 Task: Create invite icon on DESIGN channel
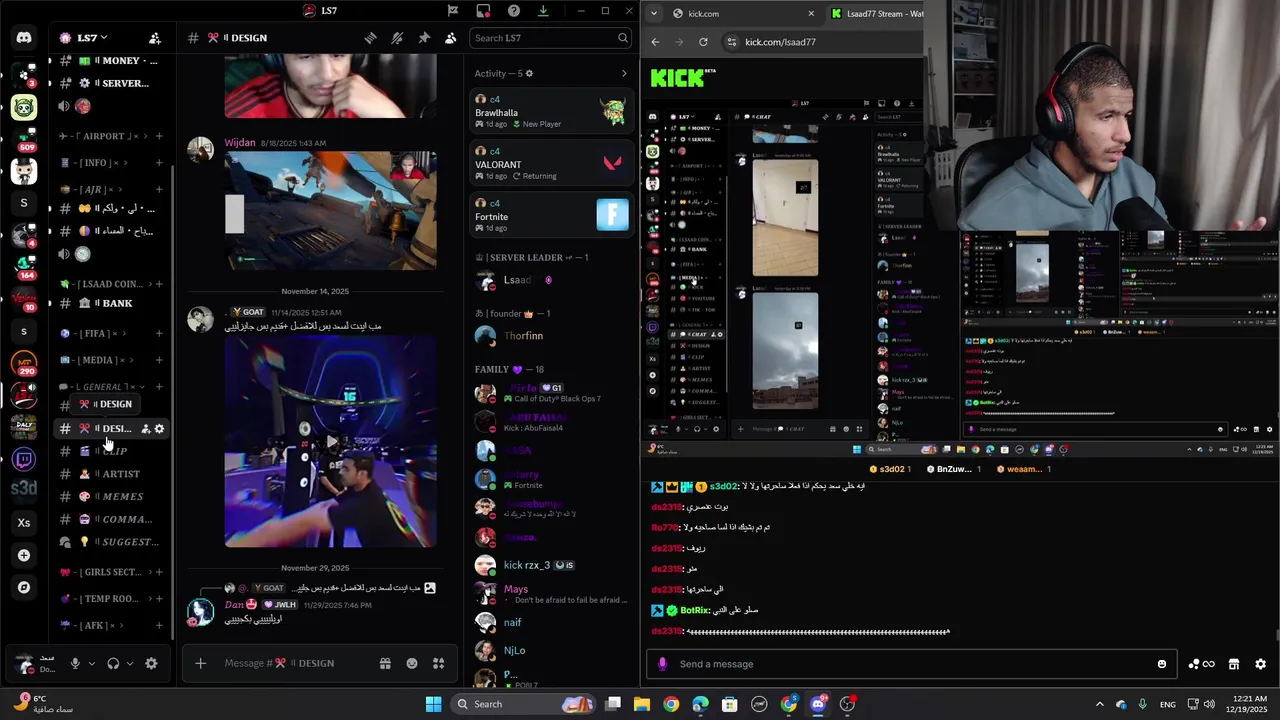(x=145, y=429)
